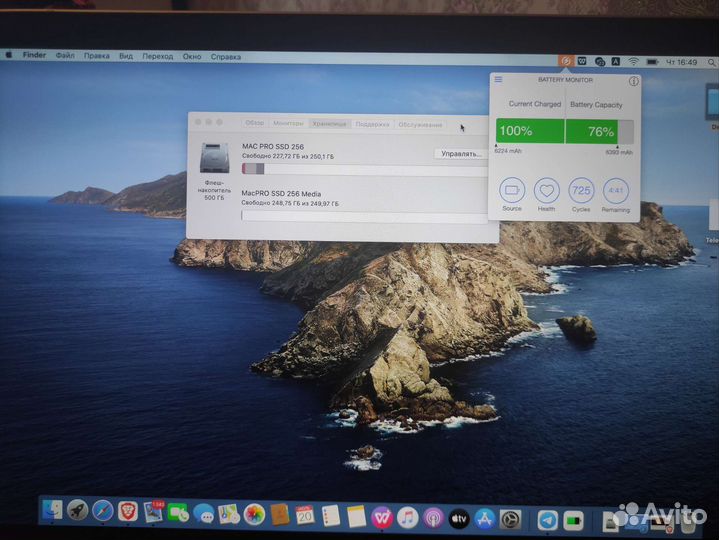Open Reminders app in the dock
Viewport: 719px width, 540px height.
click(330, 516)
